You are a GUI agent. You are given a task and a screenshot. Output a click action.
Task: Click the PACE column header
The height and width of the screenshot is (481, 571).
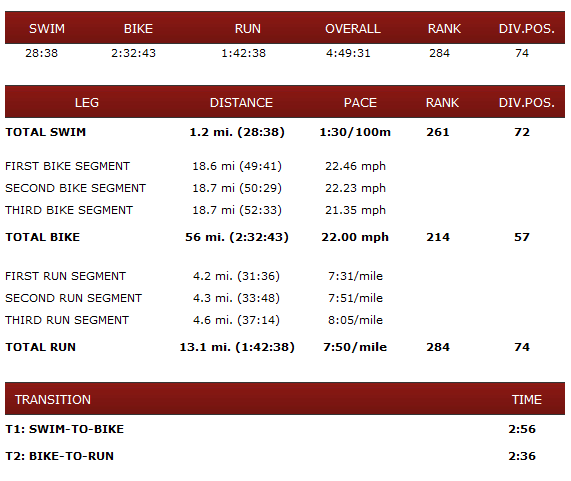point(360,103)
